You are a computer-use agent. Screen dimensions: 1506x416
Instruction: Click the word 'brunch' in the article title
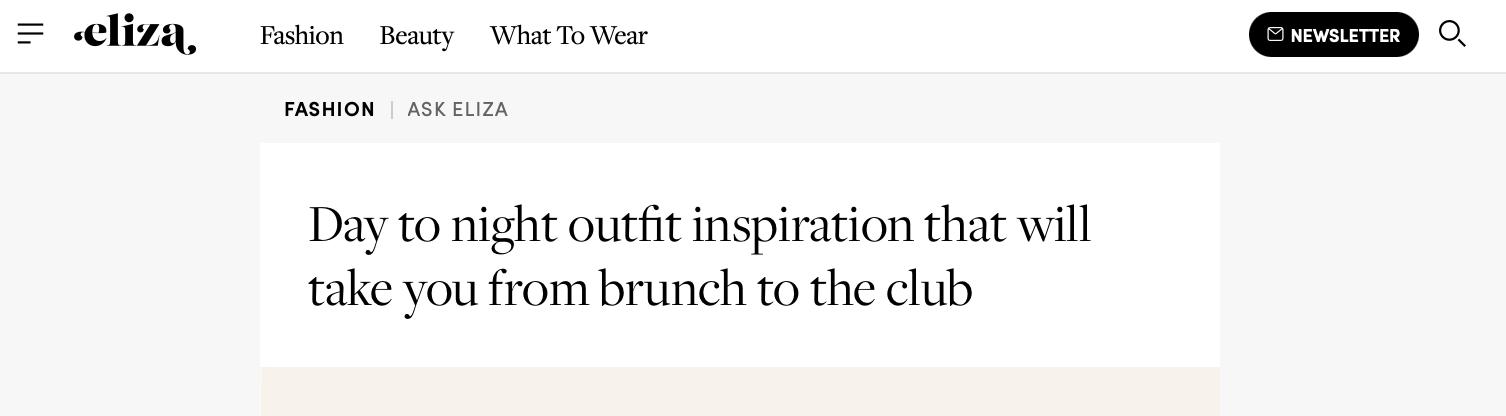pyautogui.click(x=672, y=289)
